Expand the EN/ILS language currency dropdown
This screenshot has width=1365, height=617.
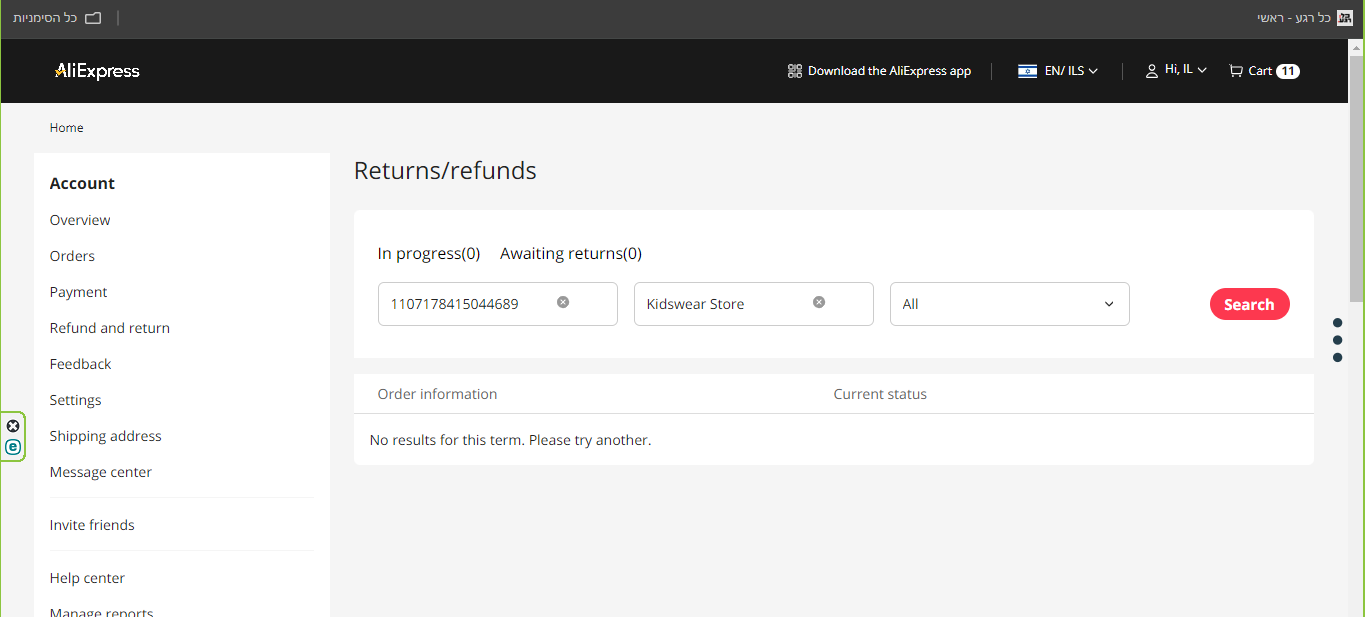point(1071,71)
